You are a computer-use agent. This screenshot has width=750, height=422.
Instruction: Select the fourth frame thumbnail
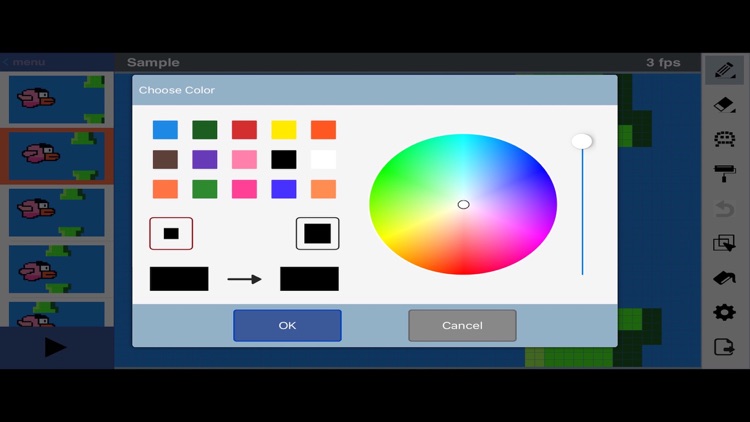56,269
